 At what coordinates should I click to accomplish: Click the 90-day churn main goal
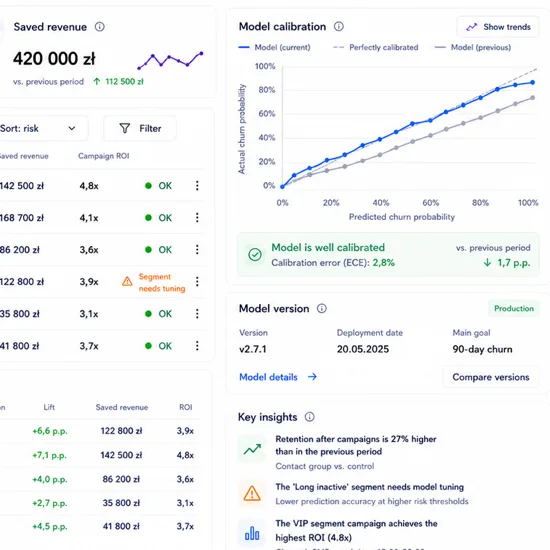482,349
